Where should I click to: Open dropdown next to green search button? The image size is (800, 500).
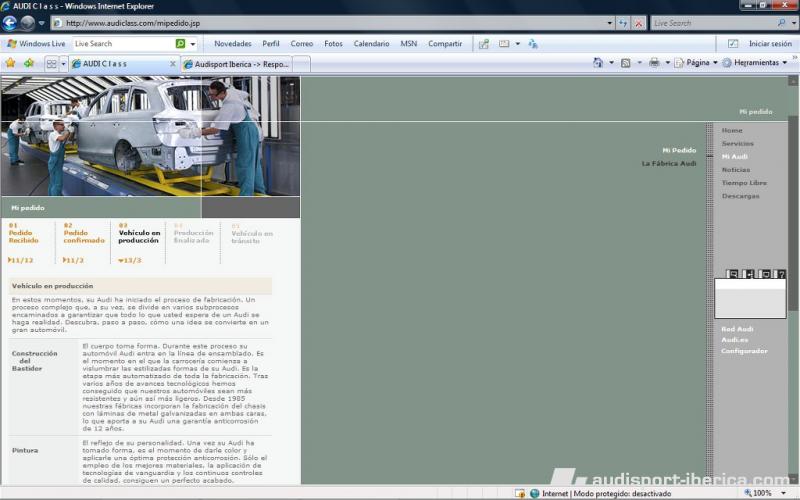[193, 44]
